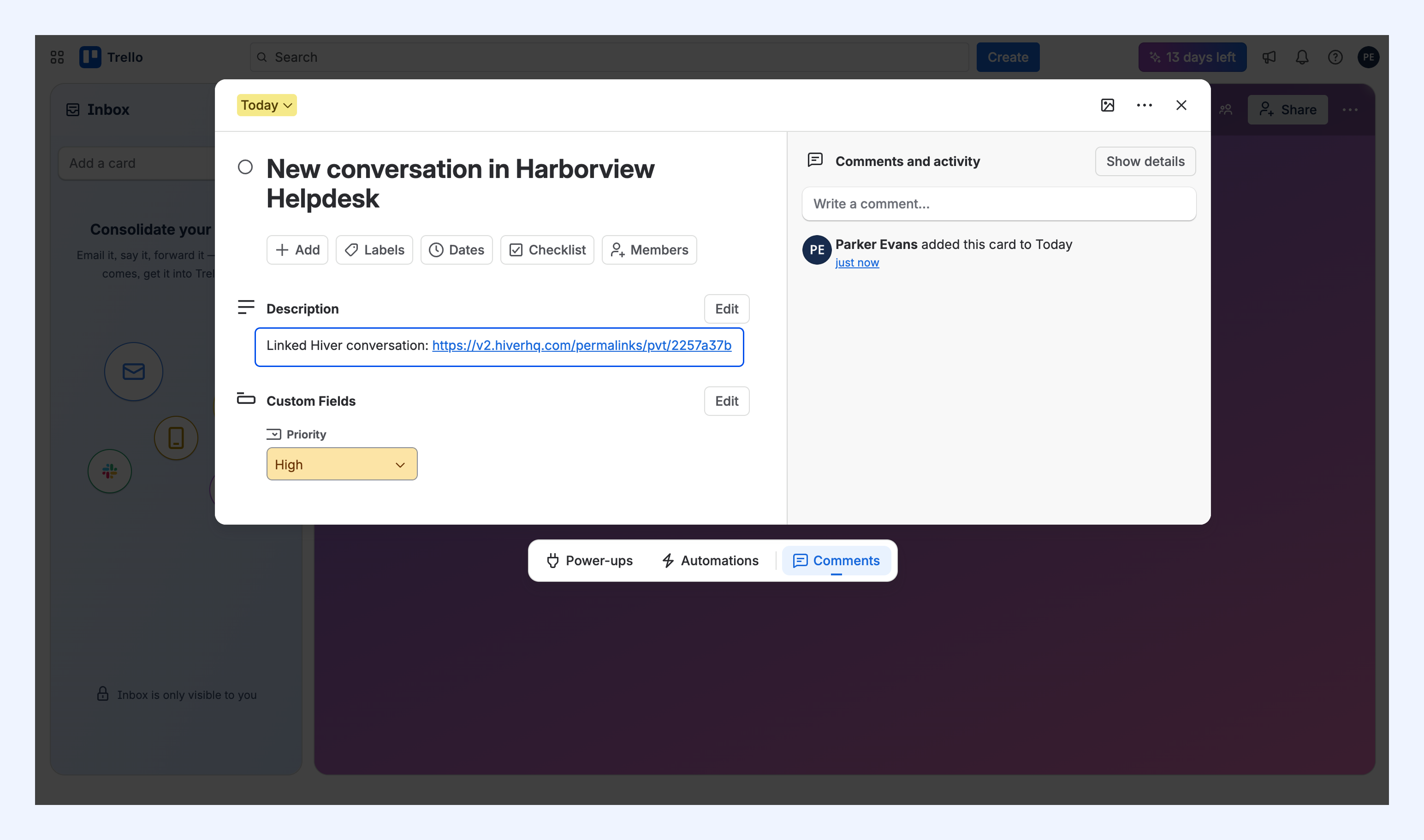
Task: Click the board members icon
Action: point(1226,110)
